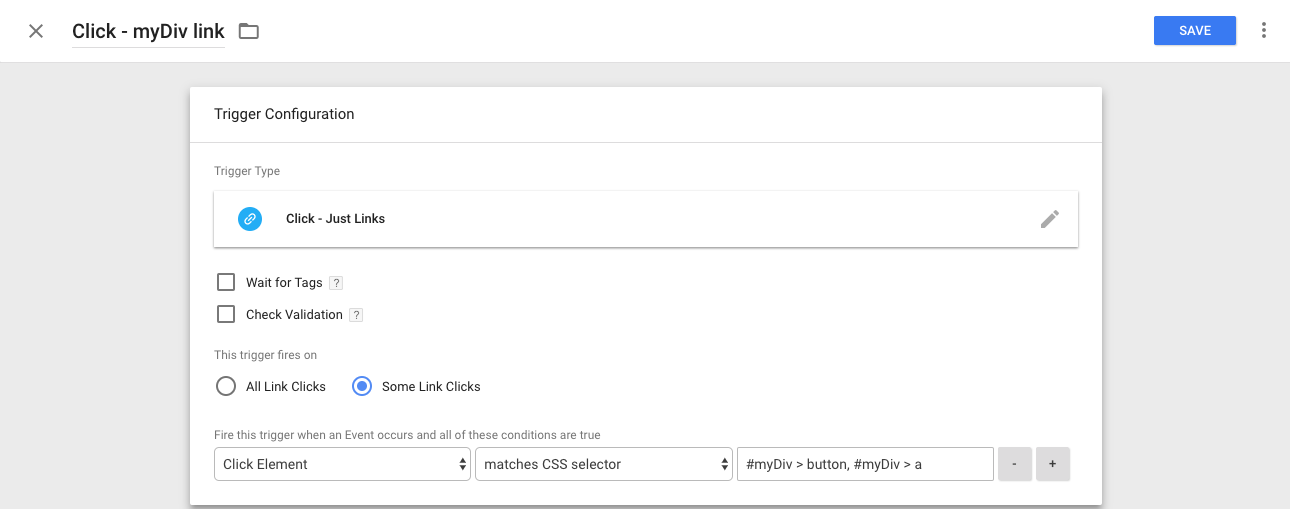This screenshot has height=509, width=1290.
Task: Add a condition with the plus button
Action: tap(1053, 464)
